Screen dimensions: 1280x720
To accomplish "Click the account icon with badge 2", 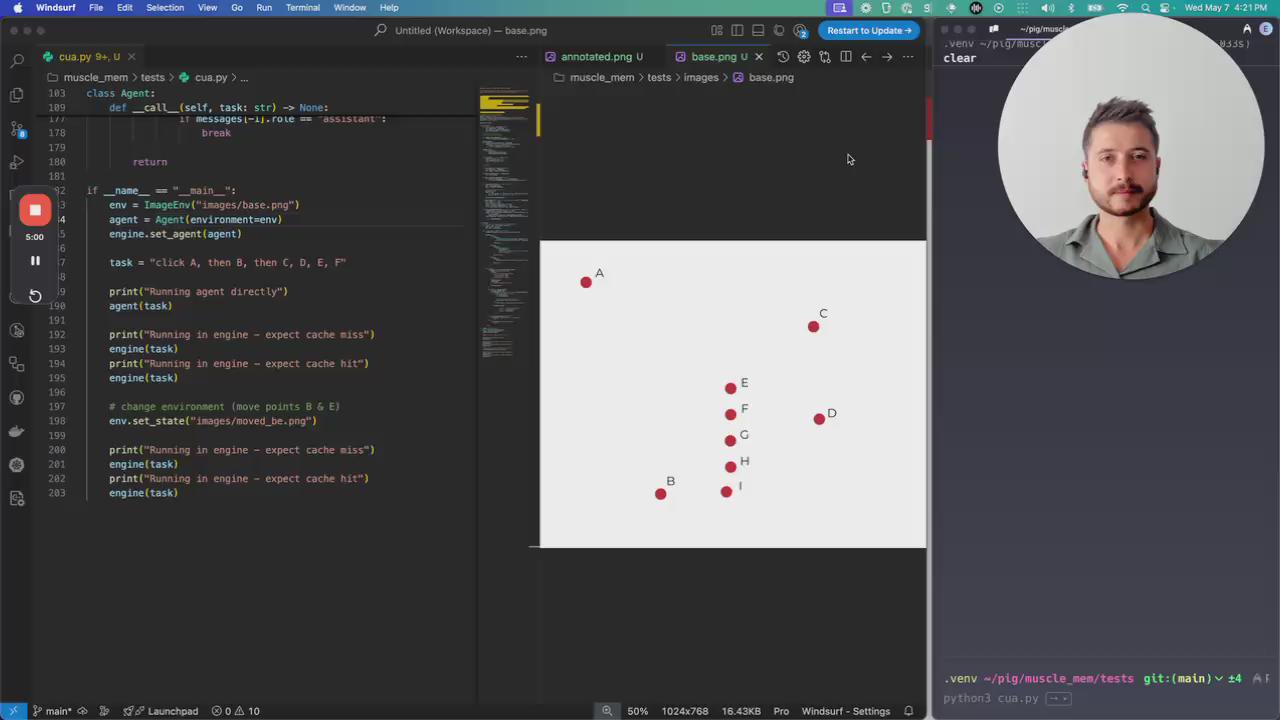I will [x=800, y=31].
